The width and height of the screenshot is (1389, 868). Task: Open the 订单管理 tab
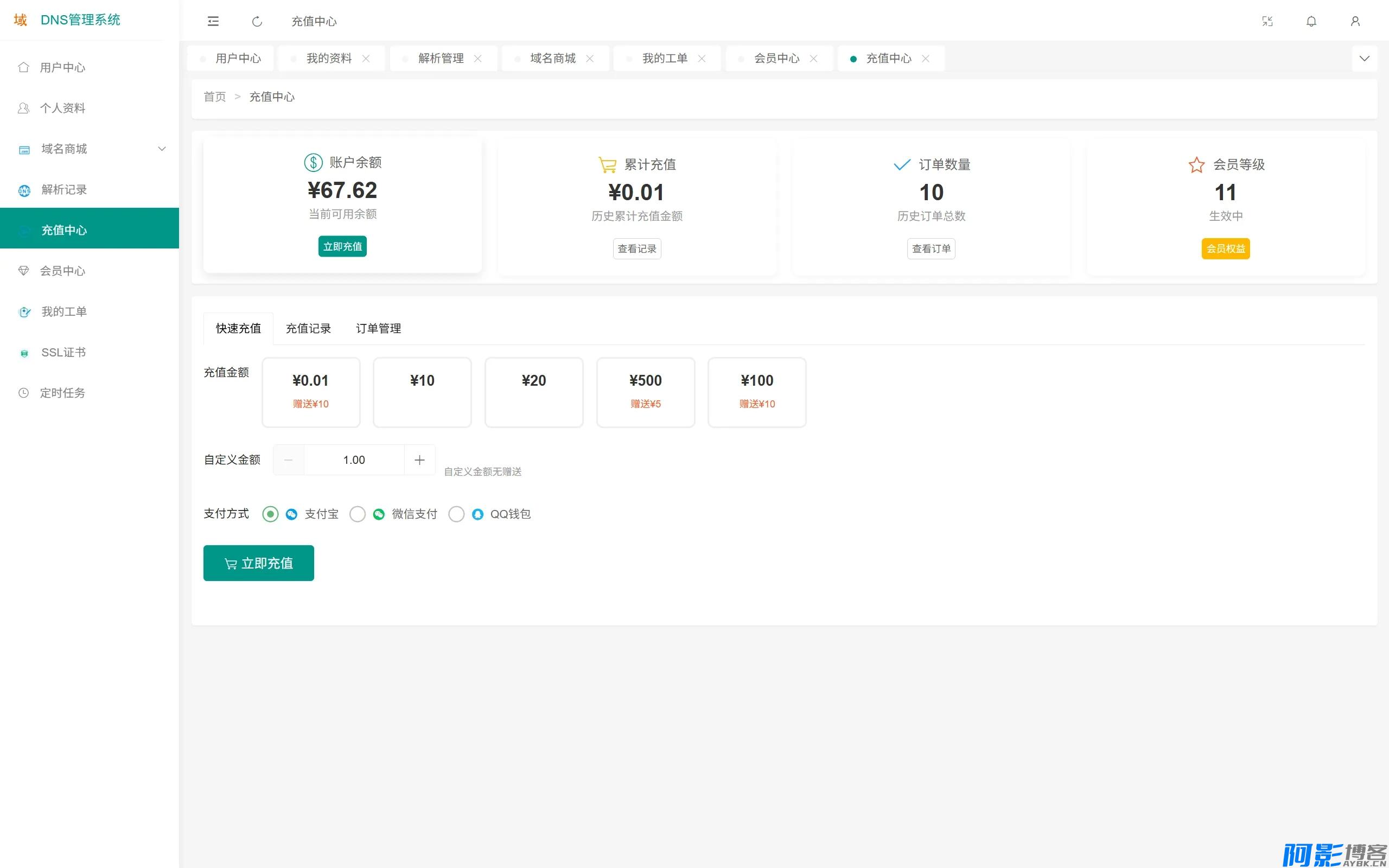[378, 328]
